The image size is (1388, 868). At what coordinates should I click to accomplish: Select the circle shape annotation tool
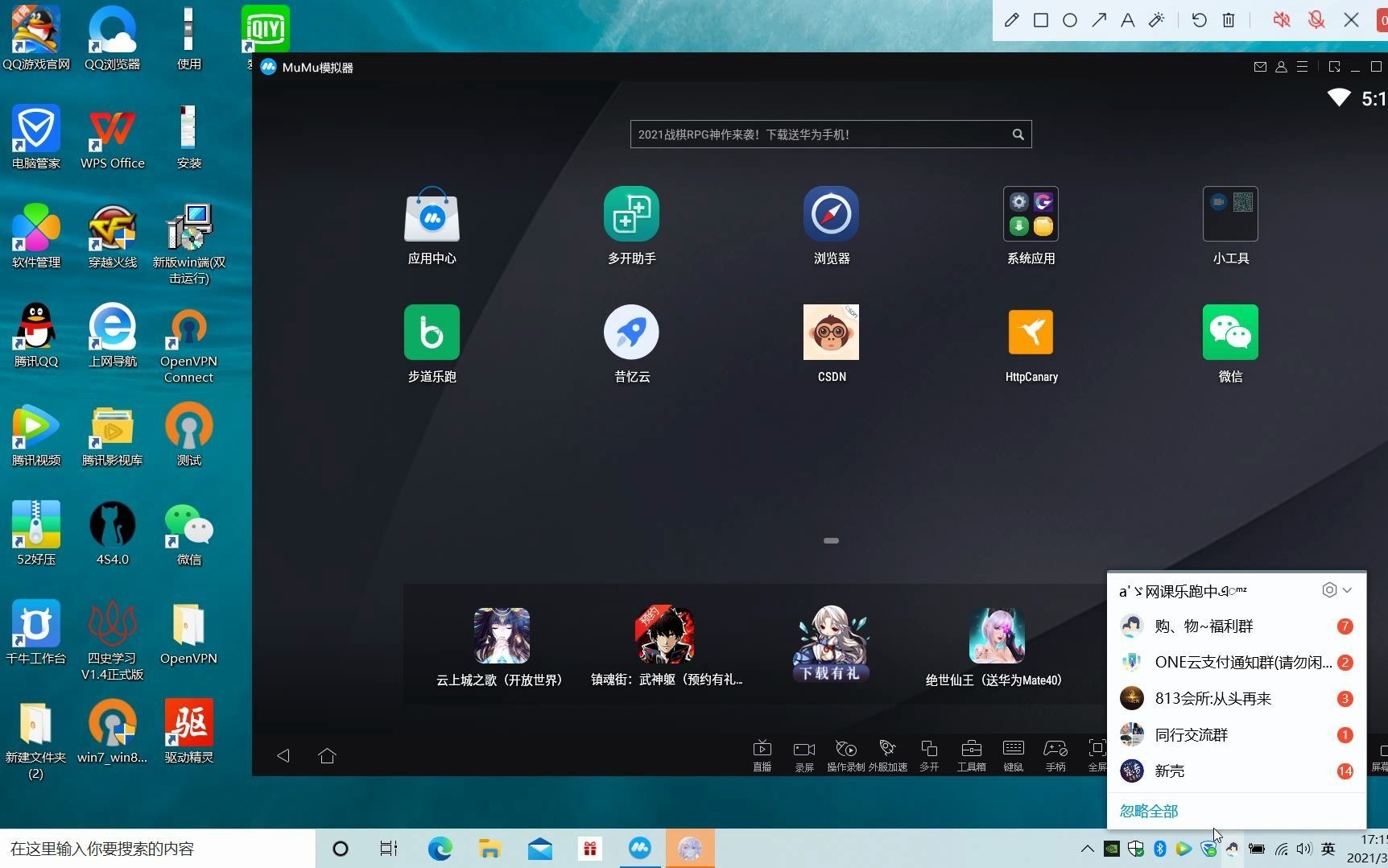click(x=1070, y=20)
